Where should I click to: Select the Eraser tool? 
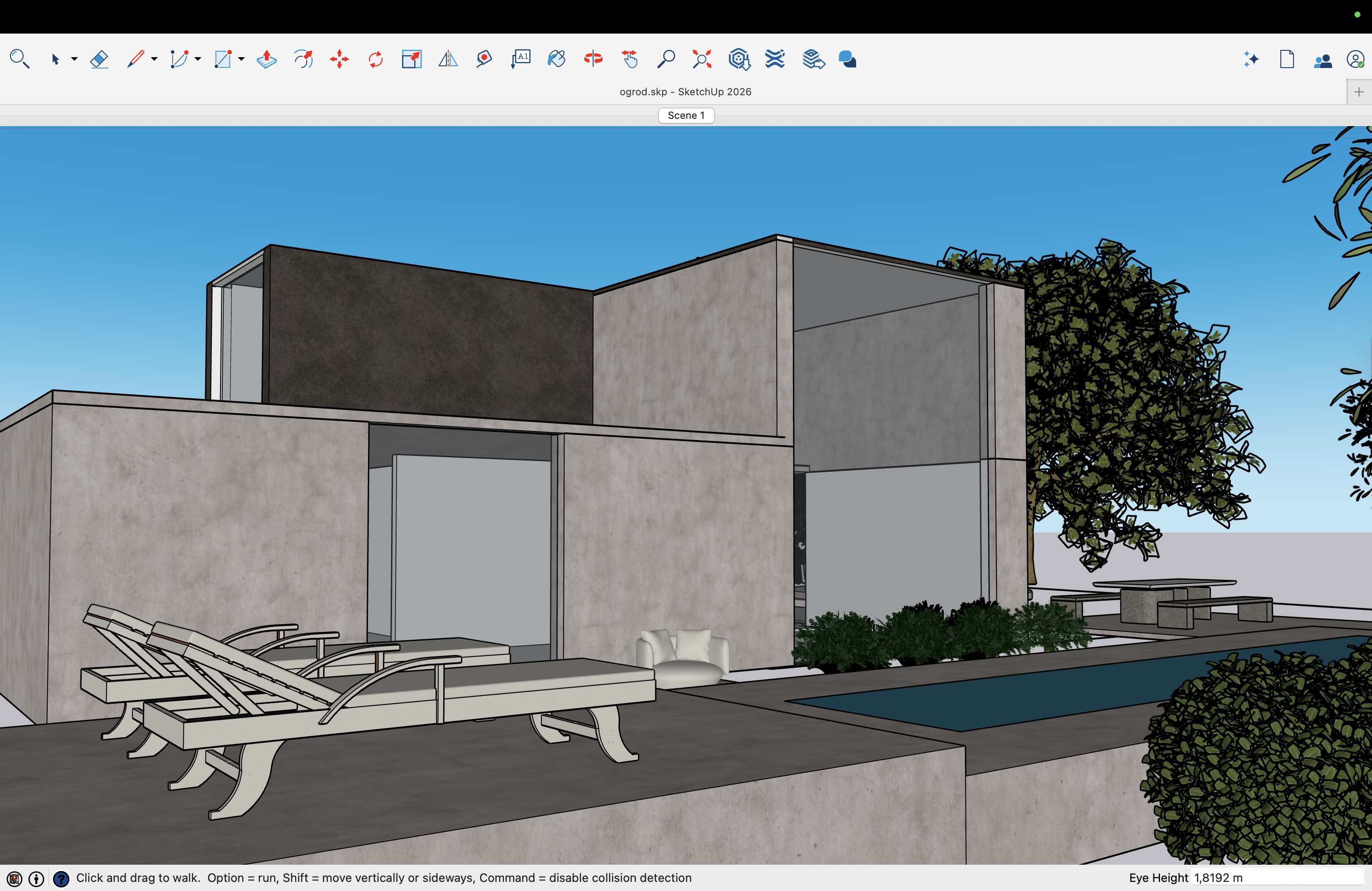pyautogui.click(x=99, y=59)
